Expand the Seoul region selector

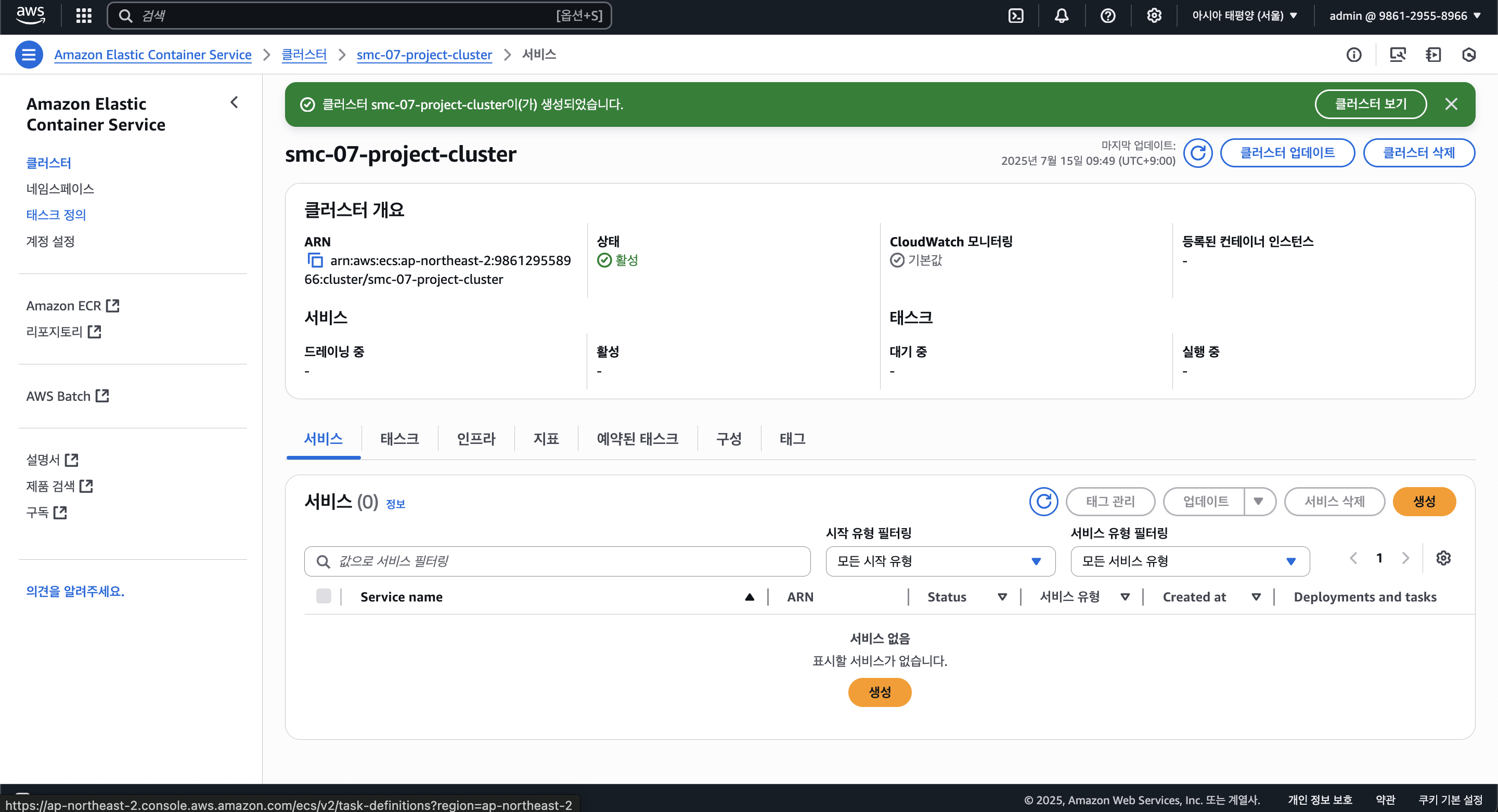[x=1245, y=16]
